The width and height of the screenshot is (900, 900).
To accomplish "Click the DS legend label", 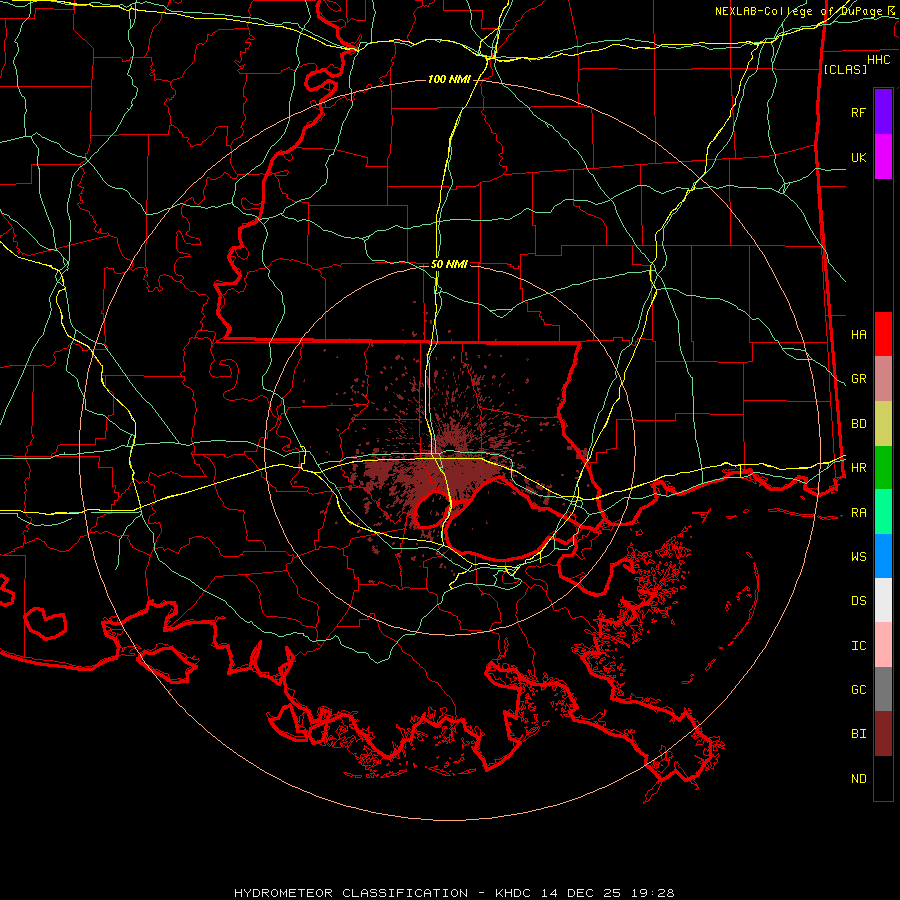I will pyautogui.click(x=858, y=600).
